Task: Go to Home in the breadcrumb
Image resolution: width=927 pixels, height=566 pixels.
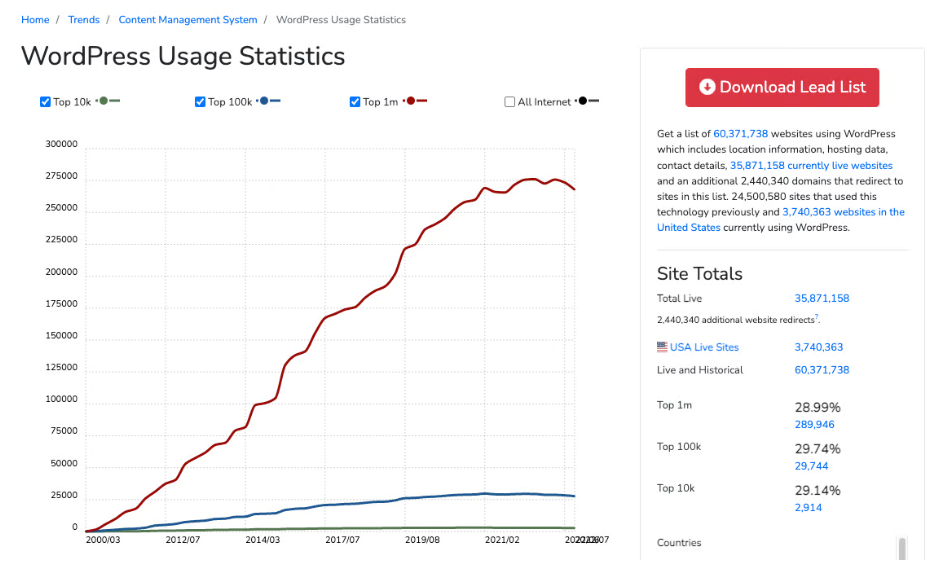Action: (35, 20)
